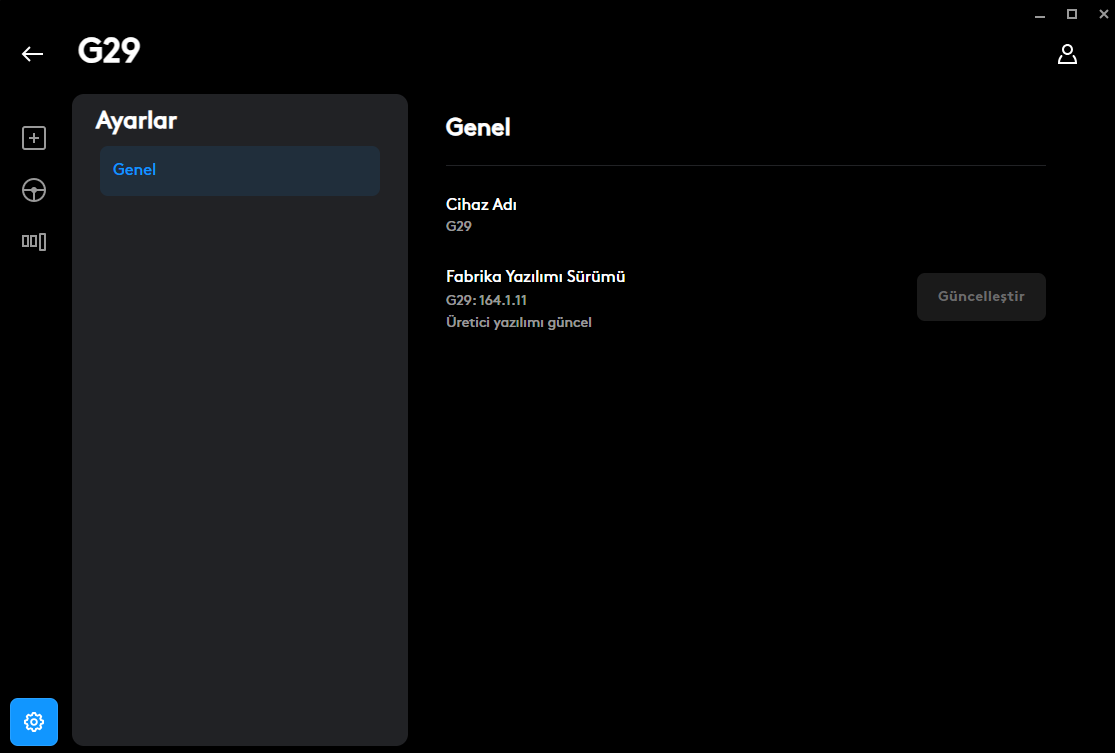Viewport: 1115px width, 753px height.
Task: Open the assignments plus icon in sidebar
Action: (33, 138)
